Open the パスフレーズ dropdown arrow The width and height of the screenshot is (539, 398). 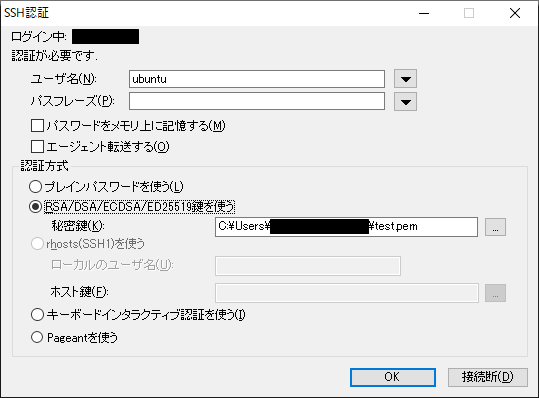coord(406,102)
